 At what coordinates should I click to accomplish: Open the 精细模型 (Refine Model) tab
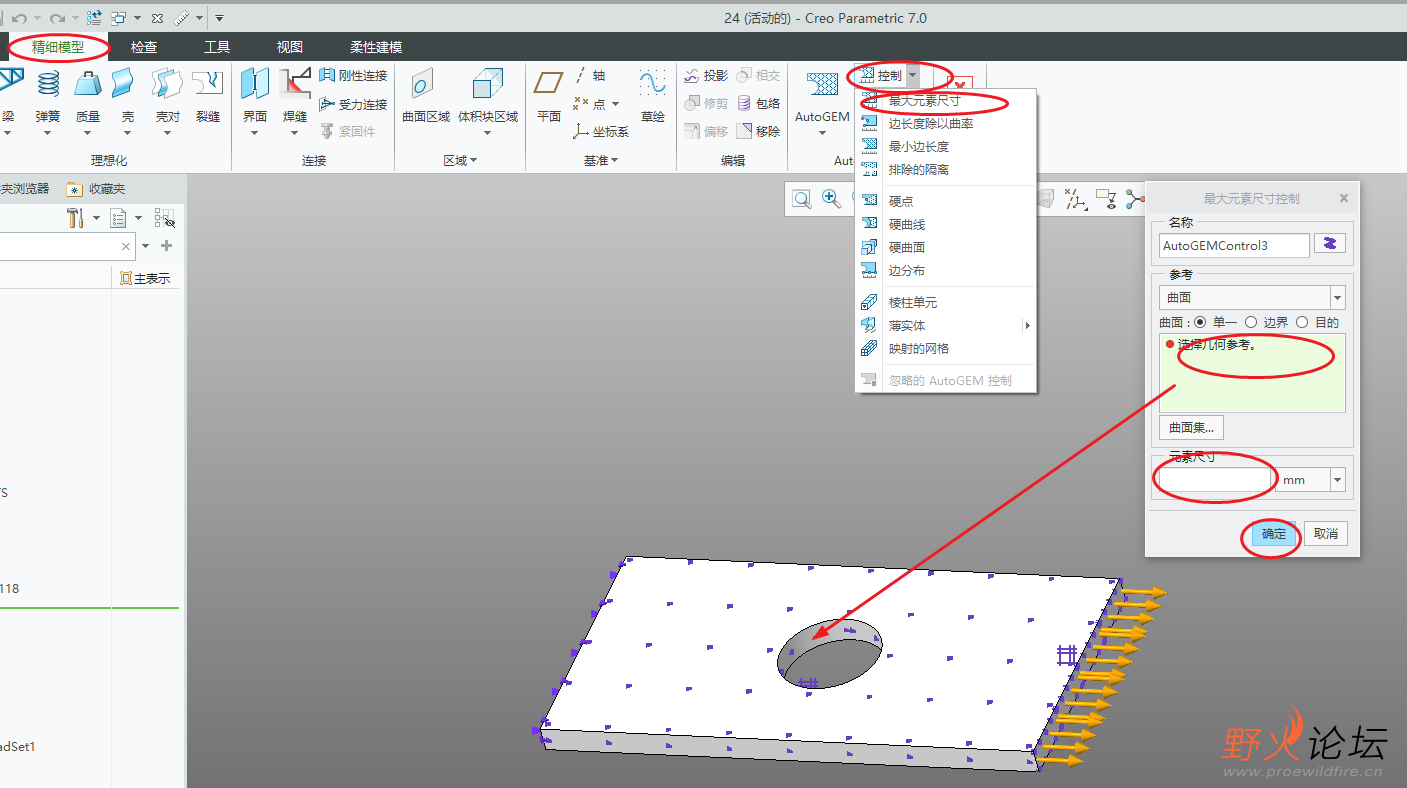point(58,47)
